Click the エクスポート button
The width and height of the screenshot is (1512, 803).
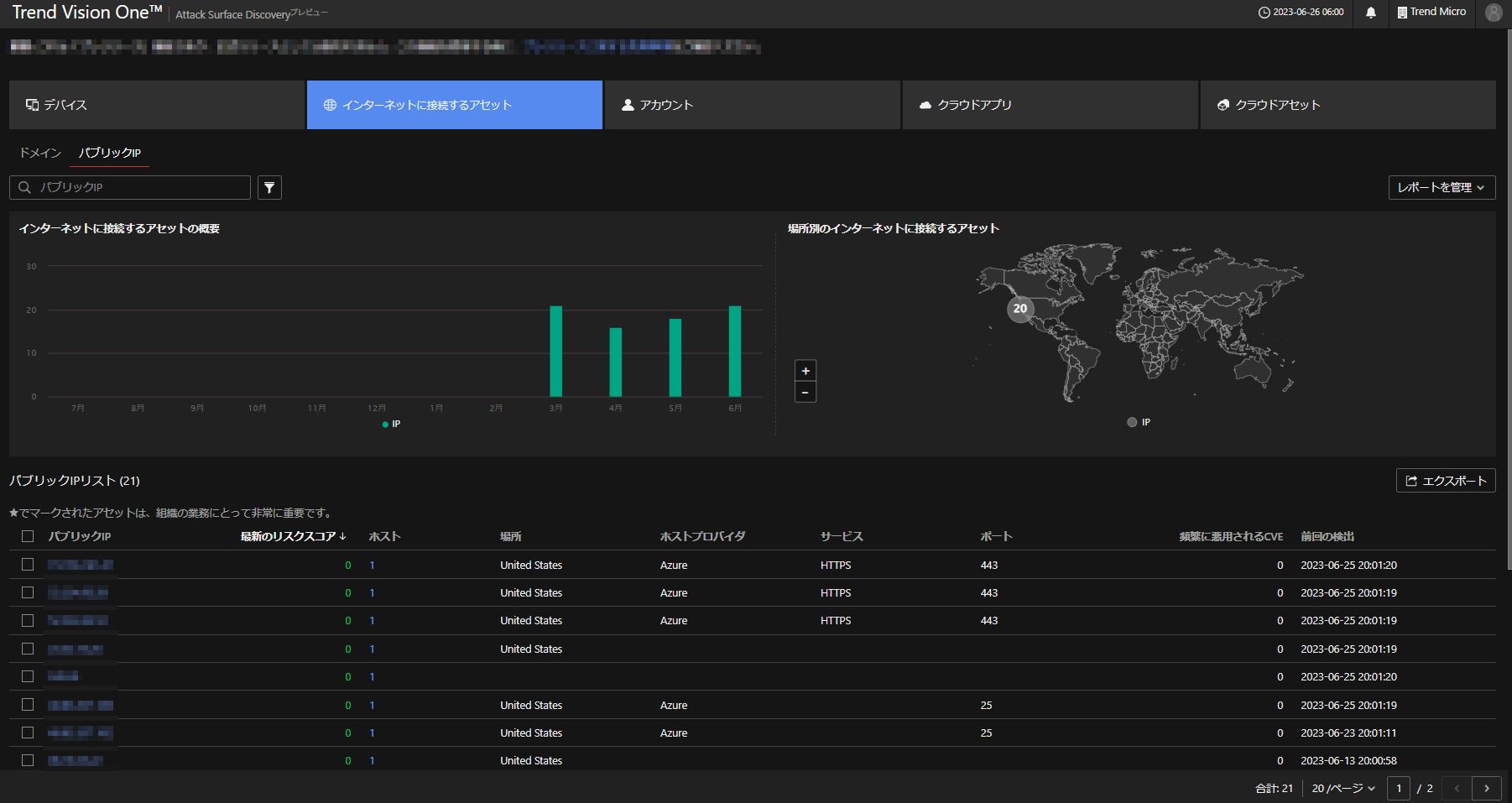tap(1445, 481)
